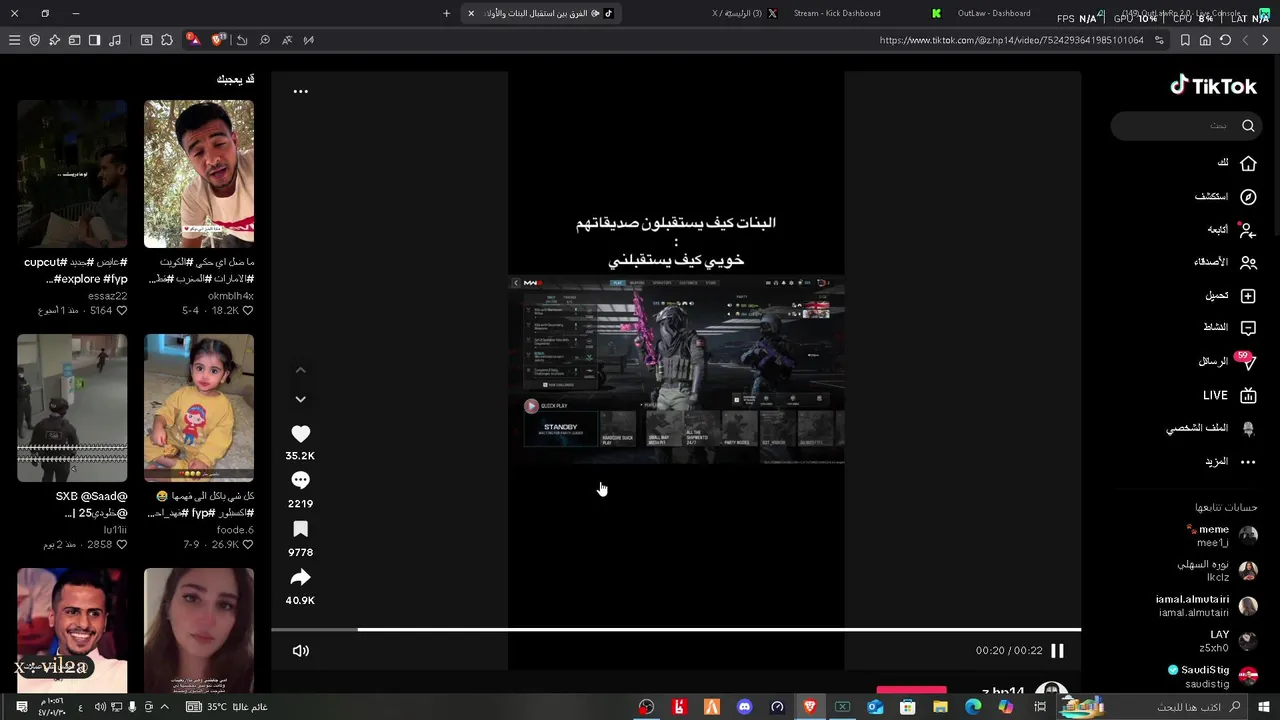1280x720 pixels.
Task: Open lu11iii recommended video thumbnail
Action: pos(72,408)
